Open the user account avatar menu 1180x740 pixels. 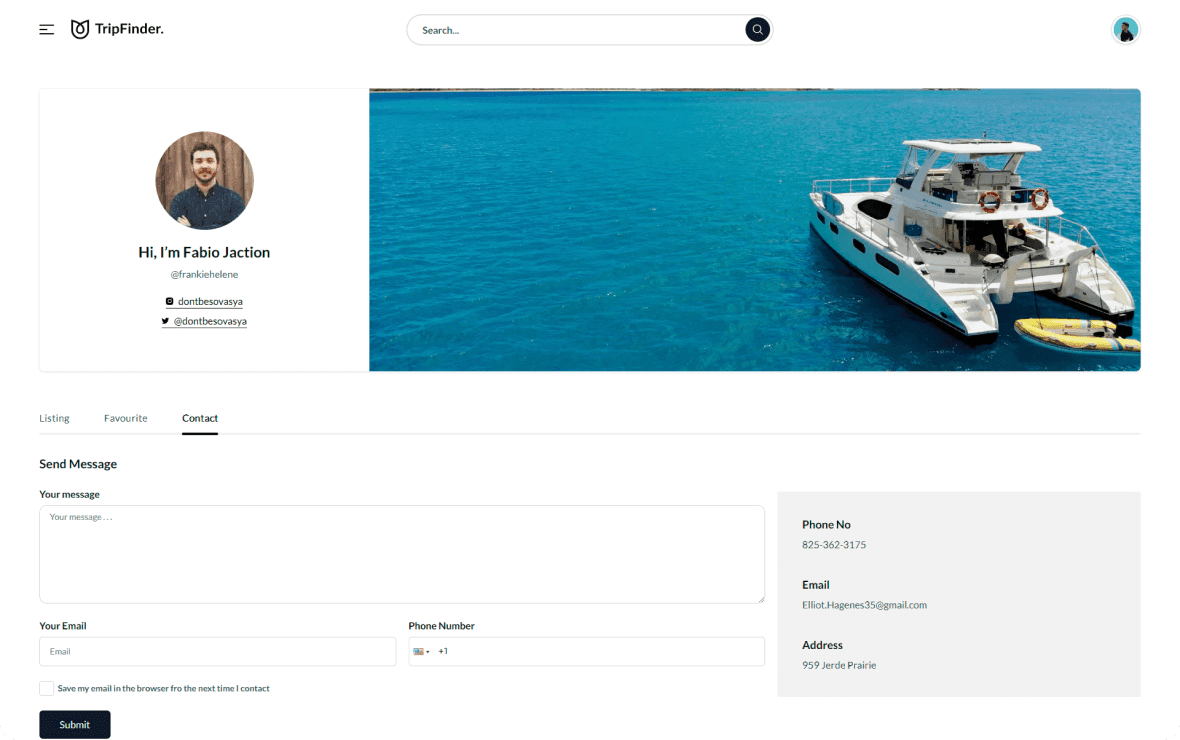(1125, 30)
